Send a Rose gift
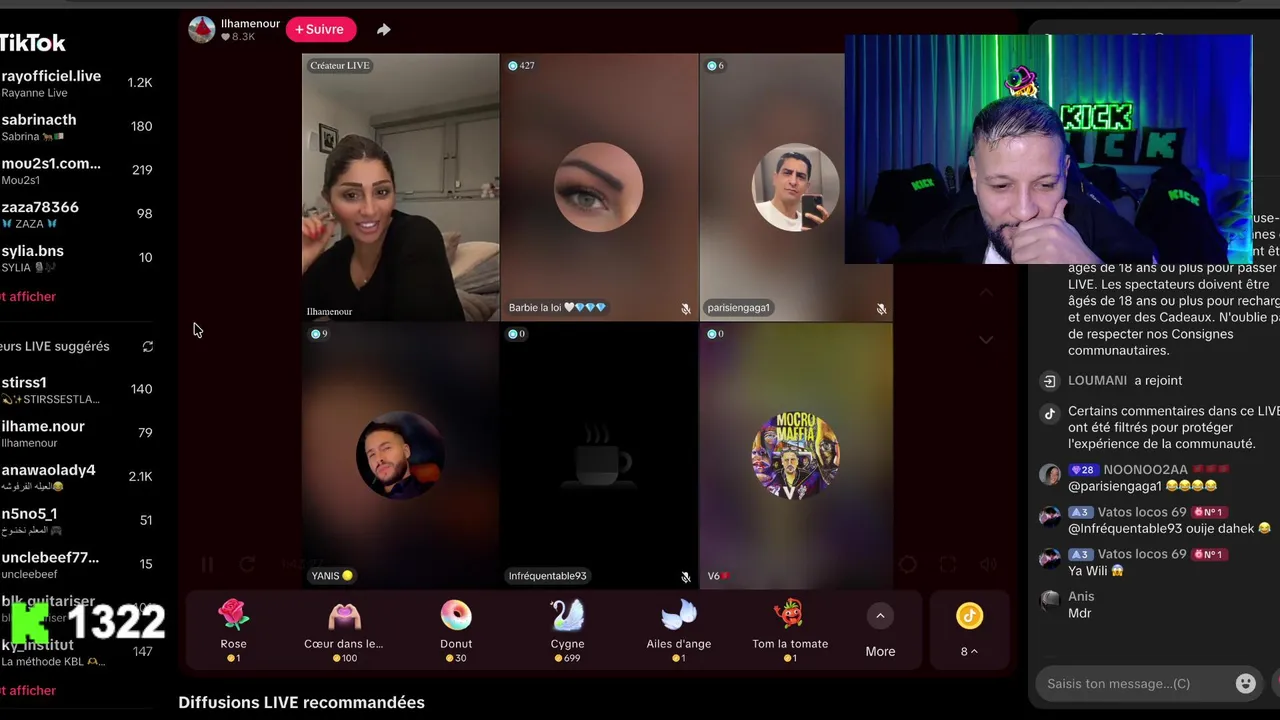 pyautogui.click(x=233, y=630)
